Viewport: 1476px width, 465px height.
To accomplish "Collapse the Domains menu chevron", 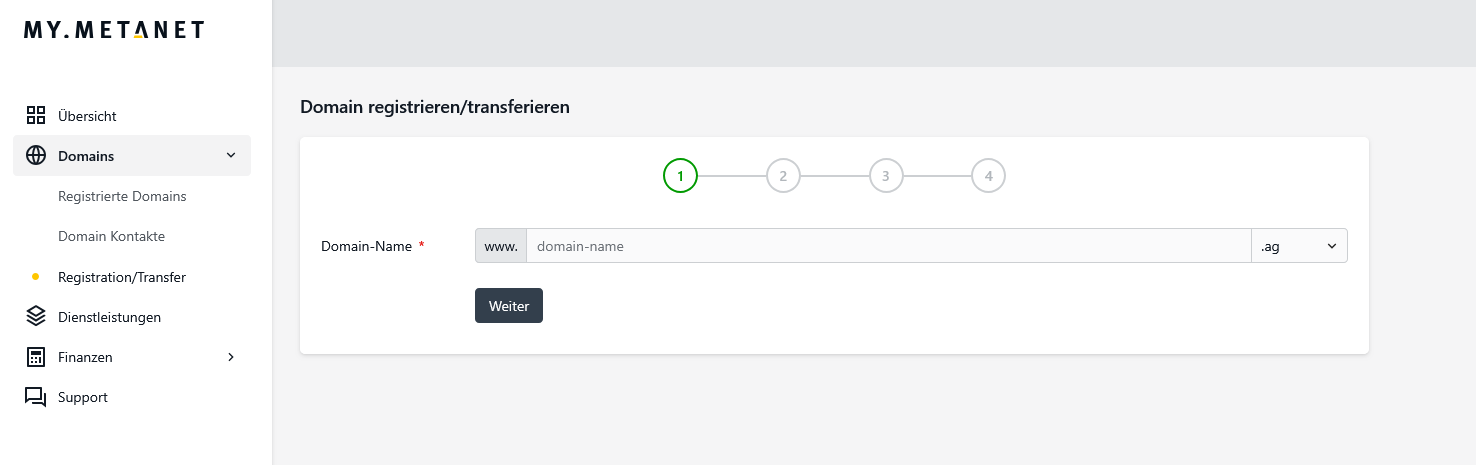I will pos(231,156).
